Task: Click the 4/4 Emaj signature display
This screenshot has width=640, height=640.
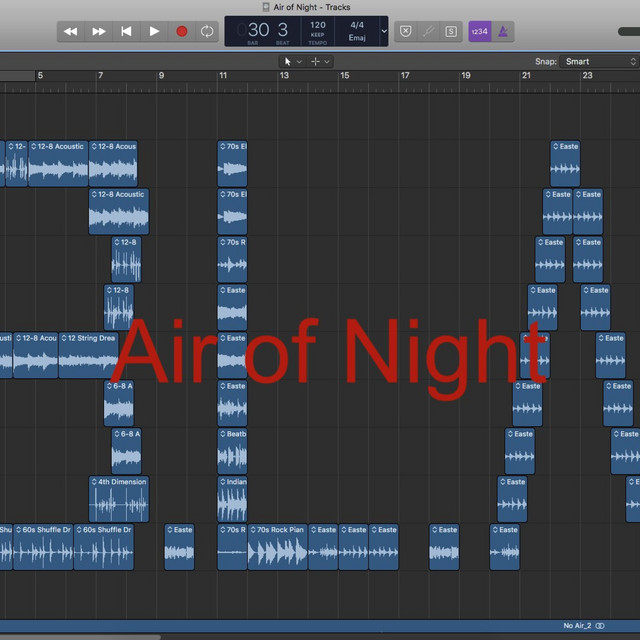Action: pyautogui.click(x=357, y=31)
